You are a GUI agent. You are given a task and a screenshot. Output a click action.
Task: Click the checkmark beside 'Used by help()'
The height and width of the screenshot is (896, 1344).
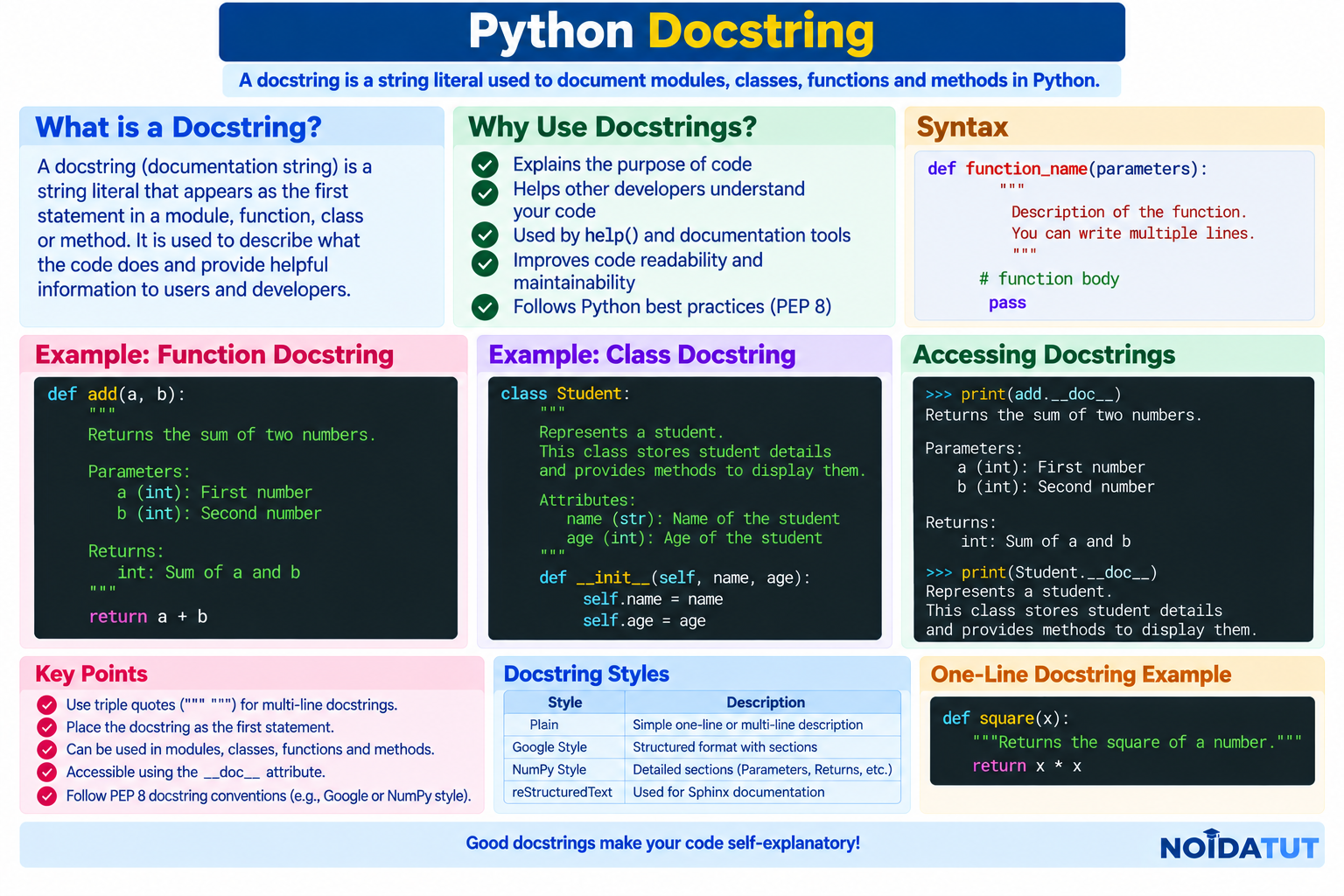point(485,234)
